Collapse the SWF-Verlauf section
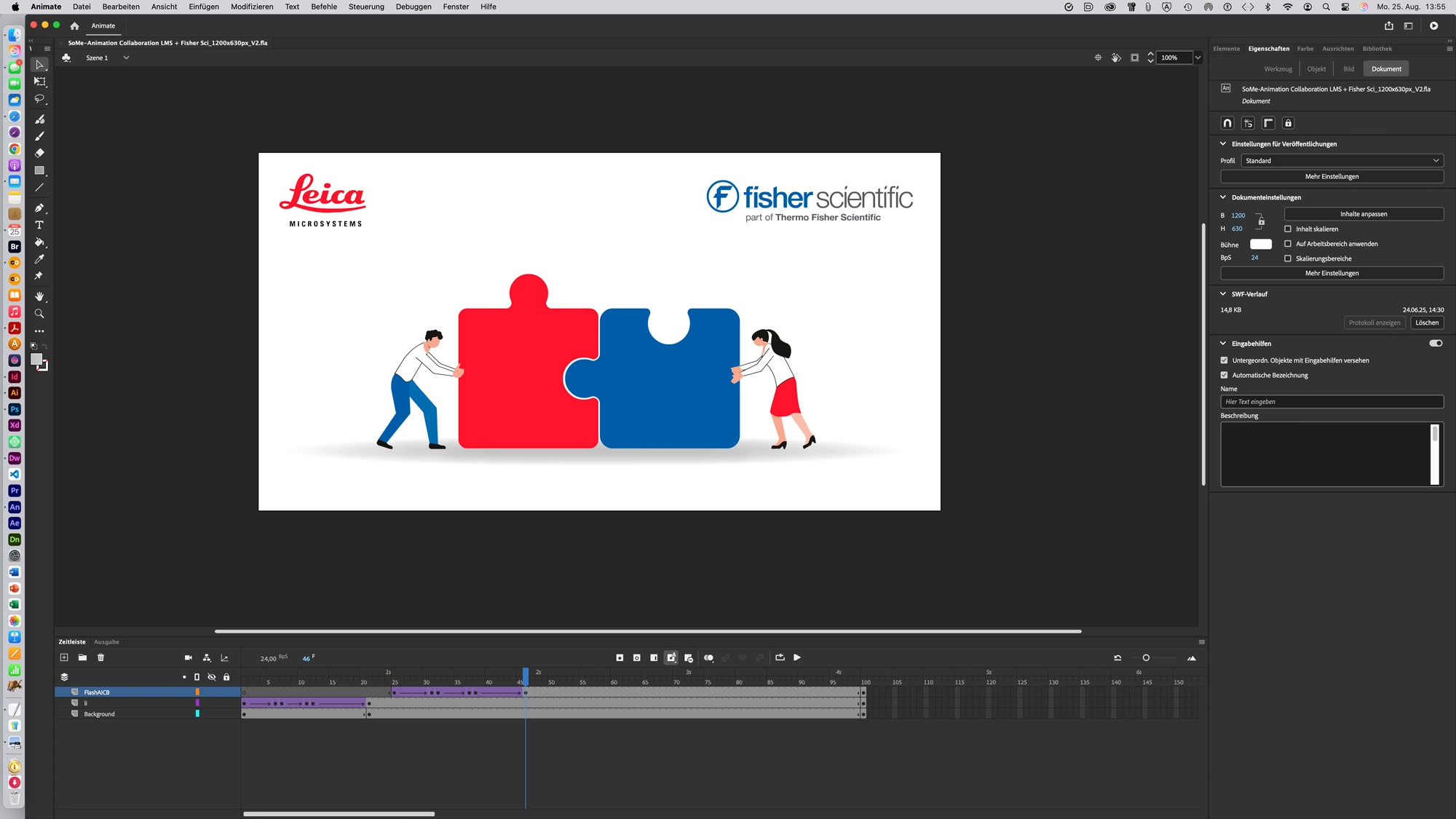The height and width of the screenshot is (819, 1456). click(1224, 294)
